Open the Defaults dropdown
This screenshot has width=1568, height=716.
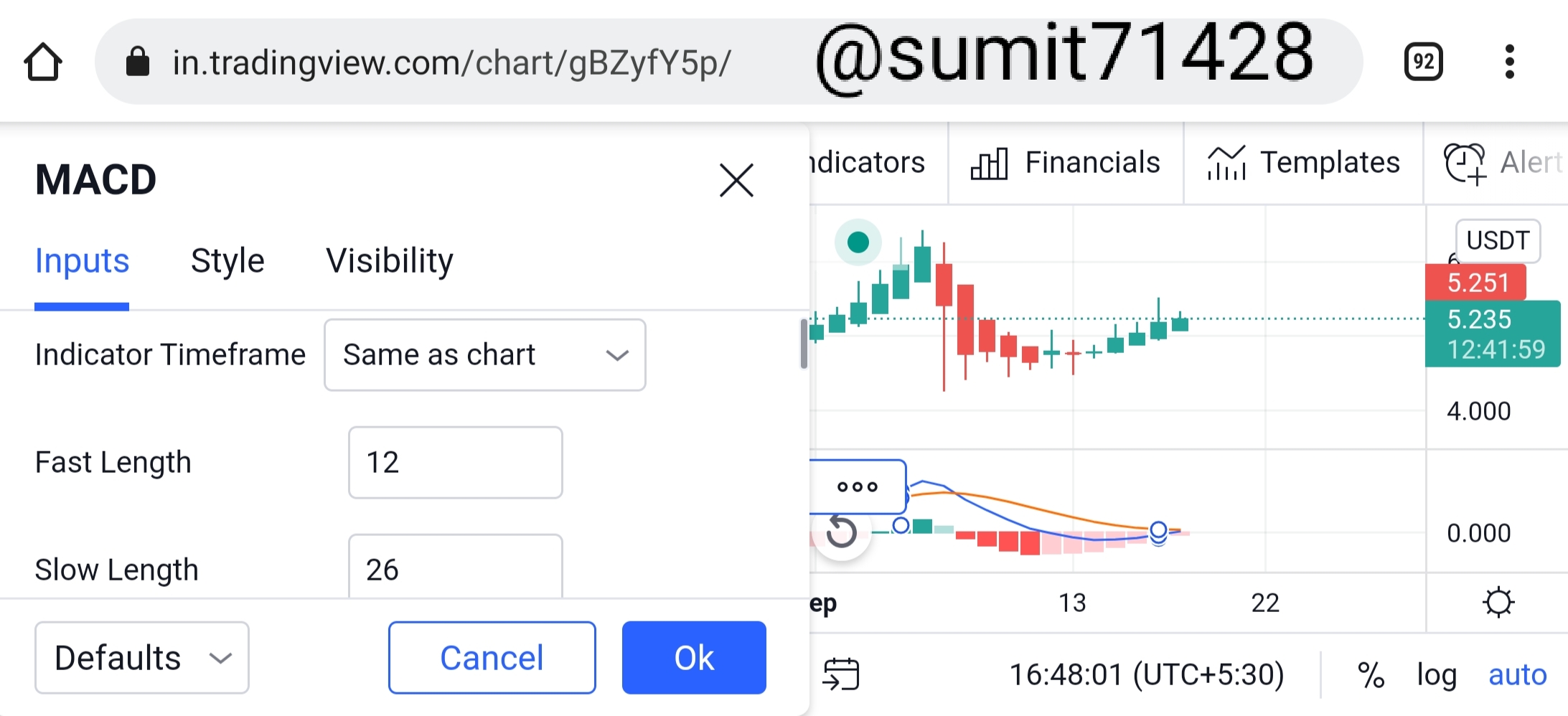pos(142,658)
